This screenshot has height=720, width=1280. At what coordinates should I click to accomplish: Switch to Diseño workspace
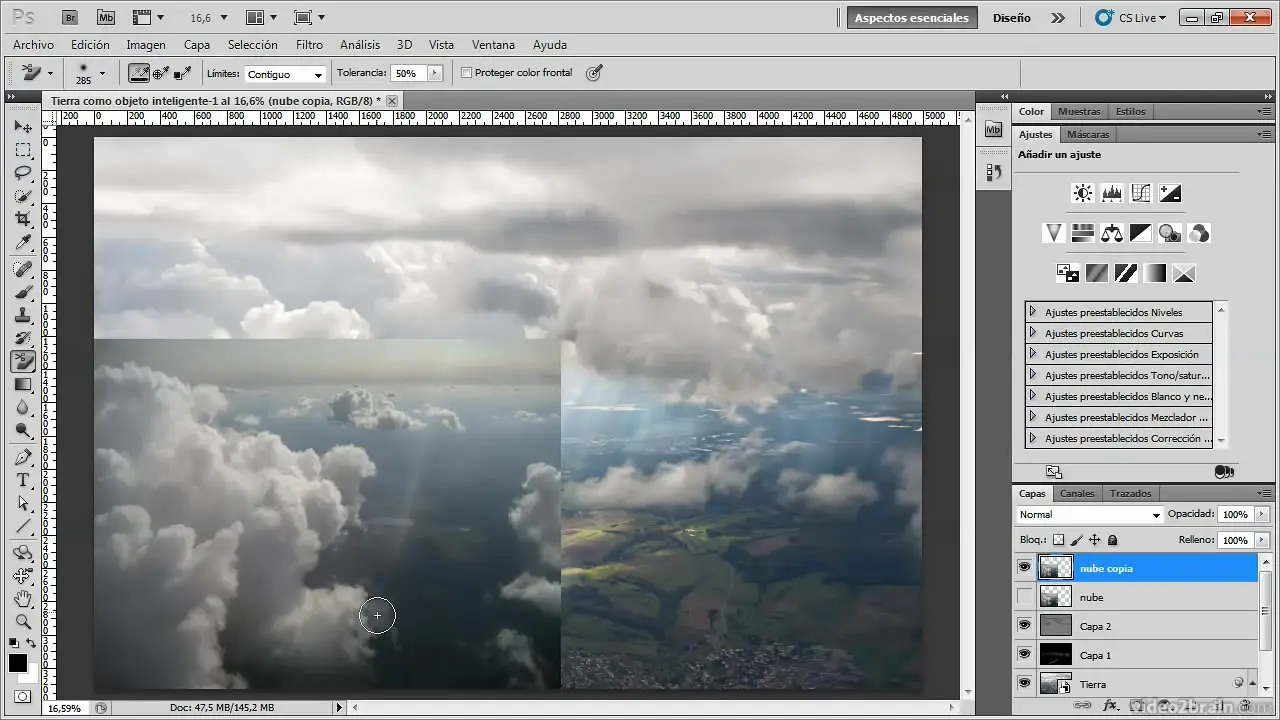(x=1011, y=18)
